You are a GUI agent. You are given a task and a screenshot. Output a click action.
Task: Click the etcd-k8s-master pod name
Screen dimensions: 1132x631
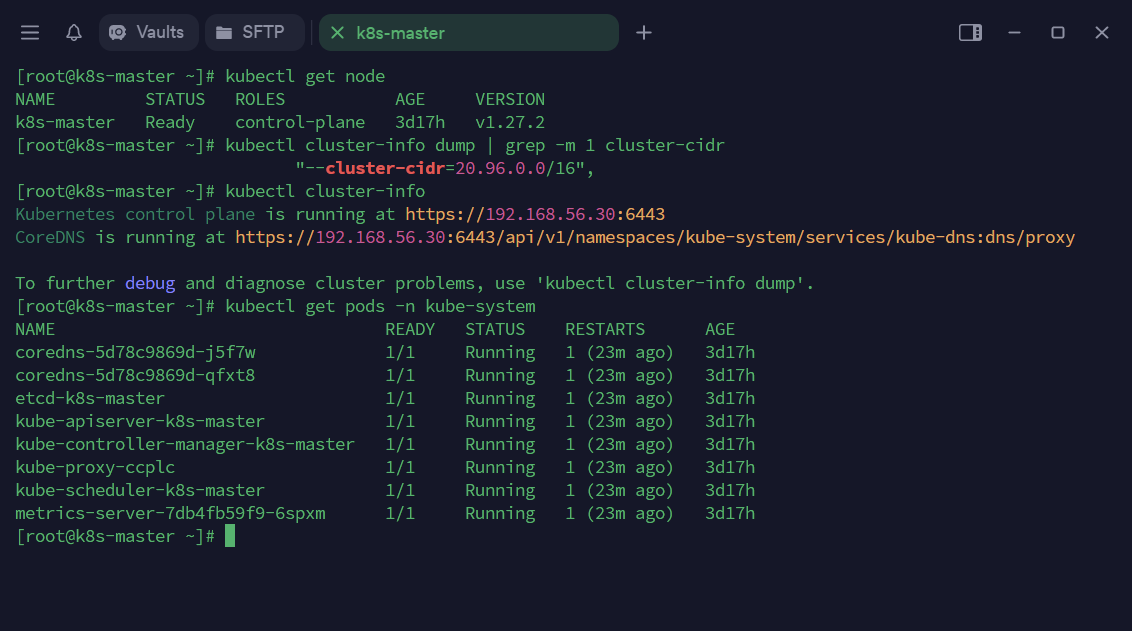click(90, 398)
